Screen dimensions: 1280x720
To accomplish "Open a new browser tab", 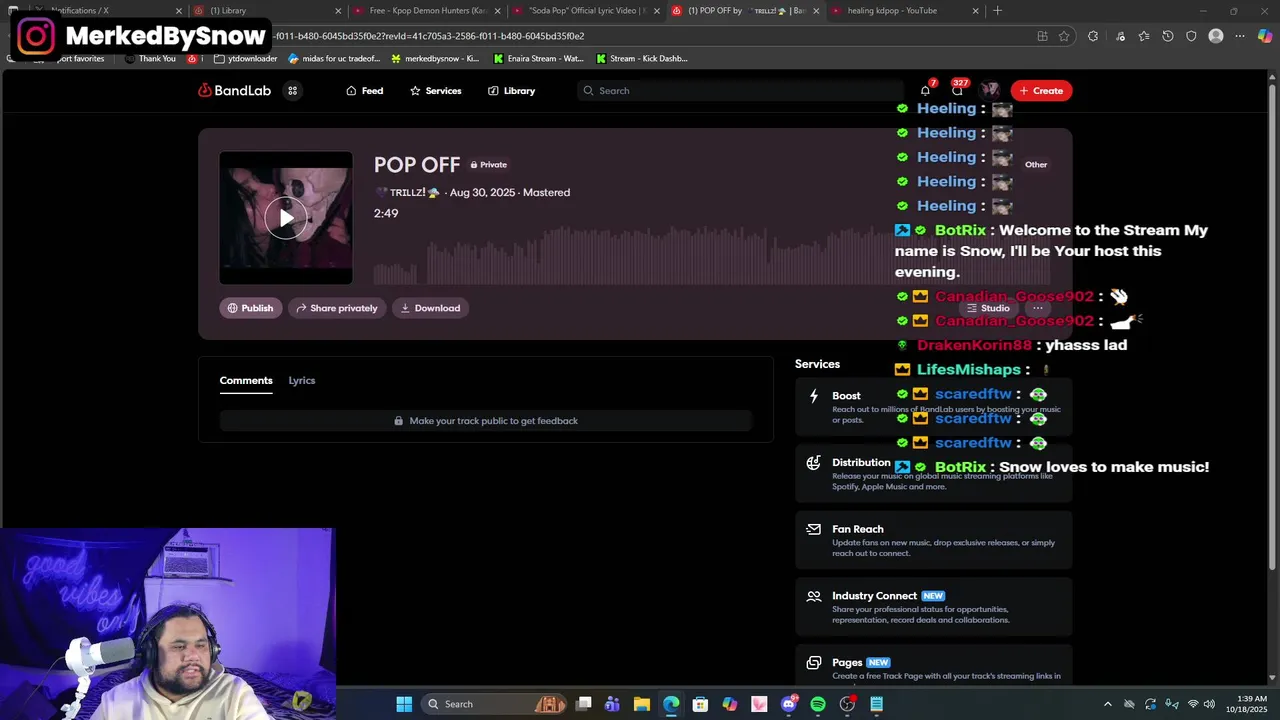I will click(997, 11).
